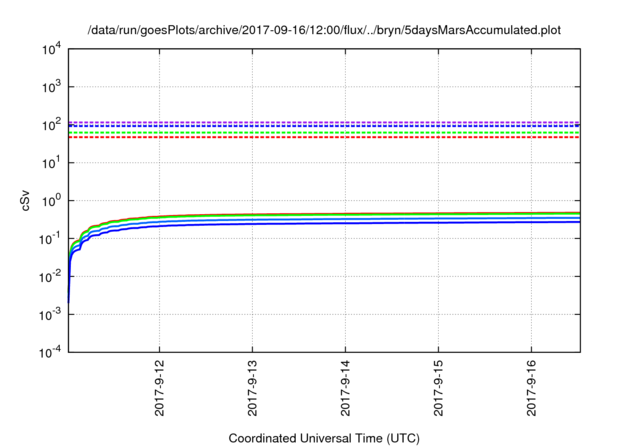The image size is (640, 448).
Task: Click the 10^0 y-axis tick label
Action: click(51, 201)
